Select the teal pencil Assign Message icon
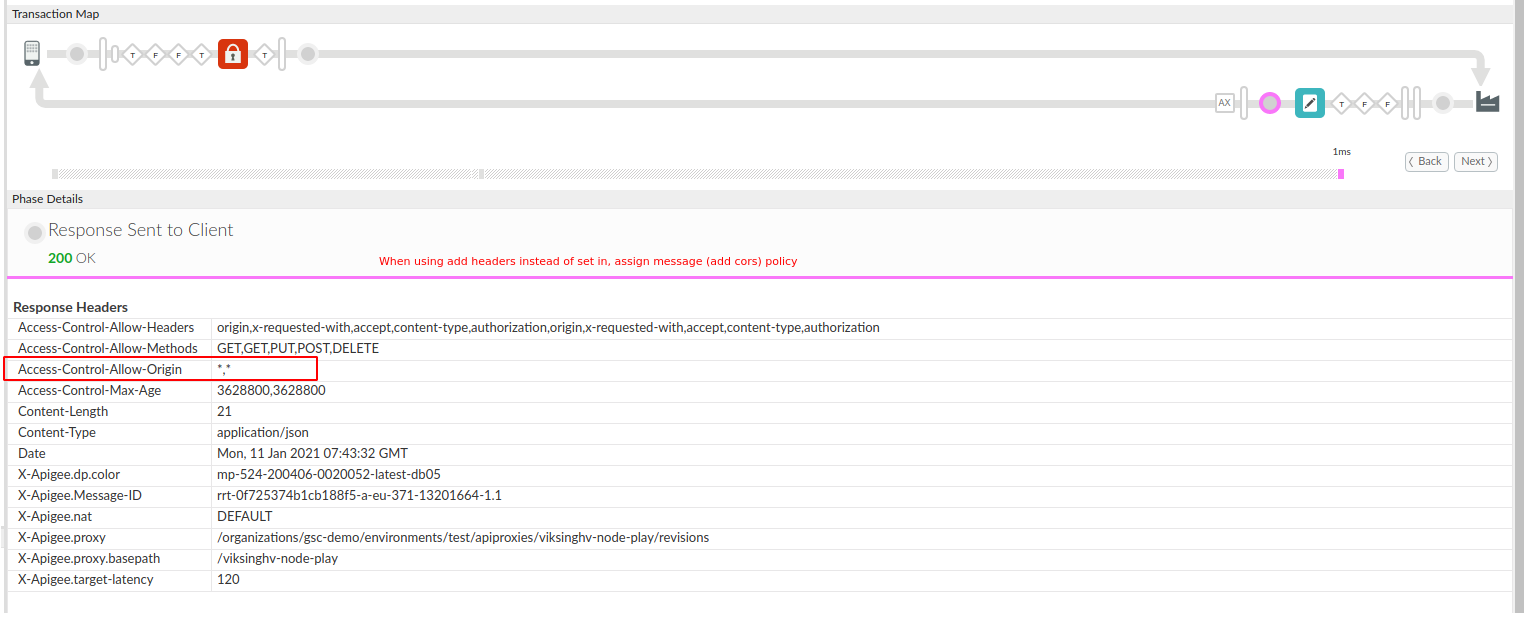 pos(1309,103)
